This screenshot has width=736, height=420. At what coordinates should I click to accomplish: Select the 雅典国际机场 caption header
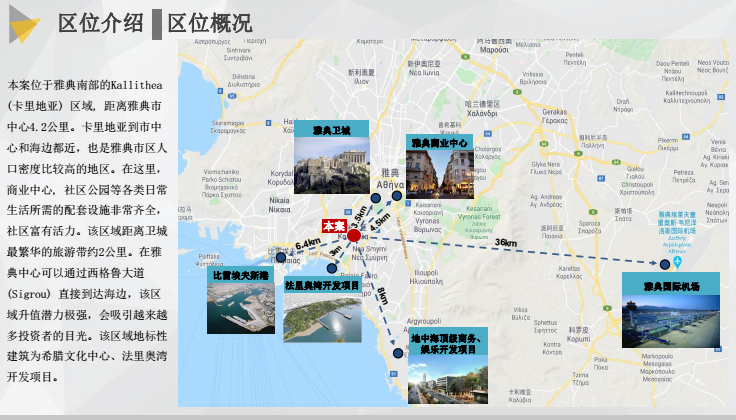pos(671,285)
